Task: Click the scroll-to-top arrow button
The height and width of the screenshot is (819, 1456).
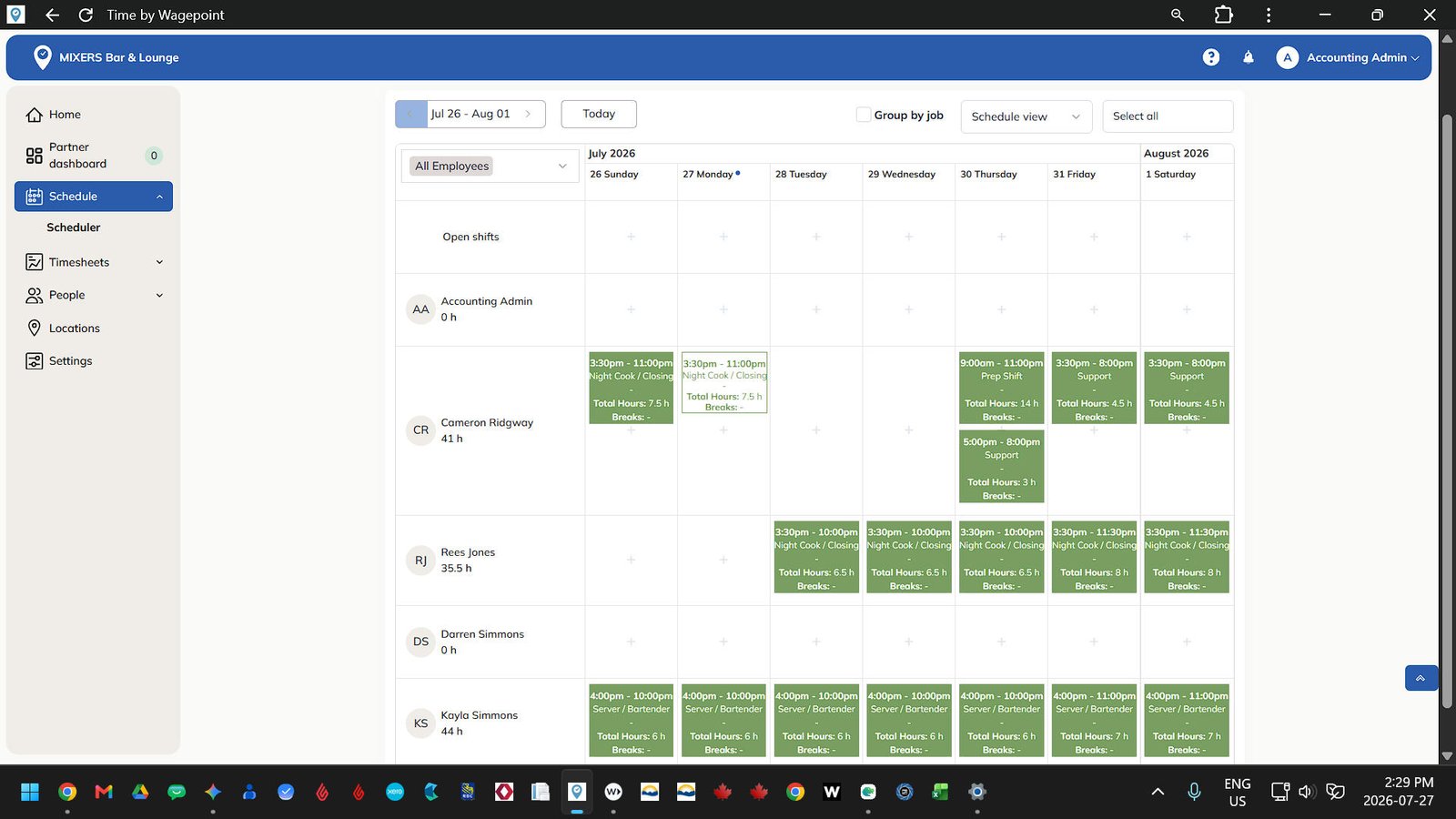Action: pyautogui.click(x=1421, y=678)
